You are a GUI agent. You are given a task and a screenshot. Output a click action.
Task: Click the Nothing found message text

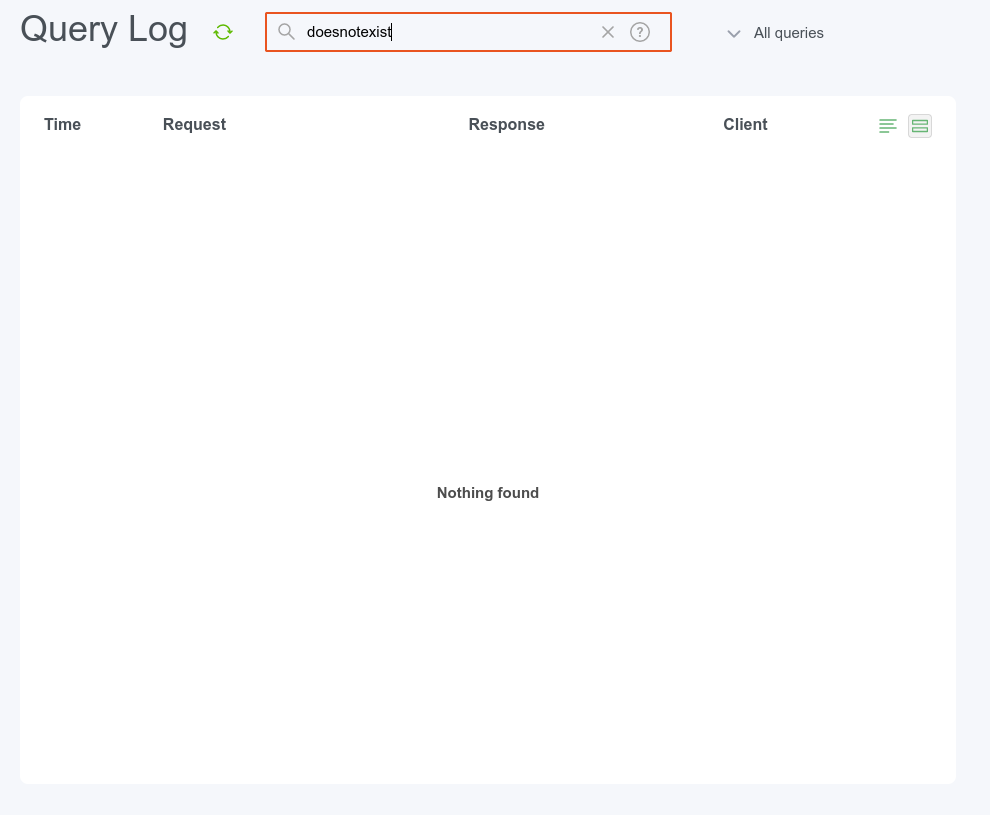tap(487, 493)
